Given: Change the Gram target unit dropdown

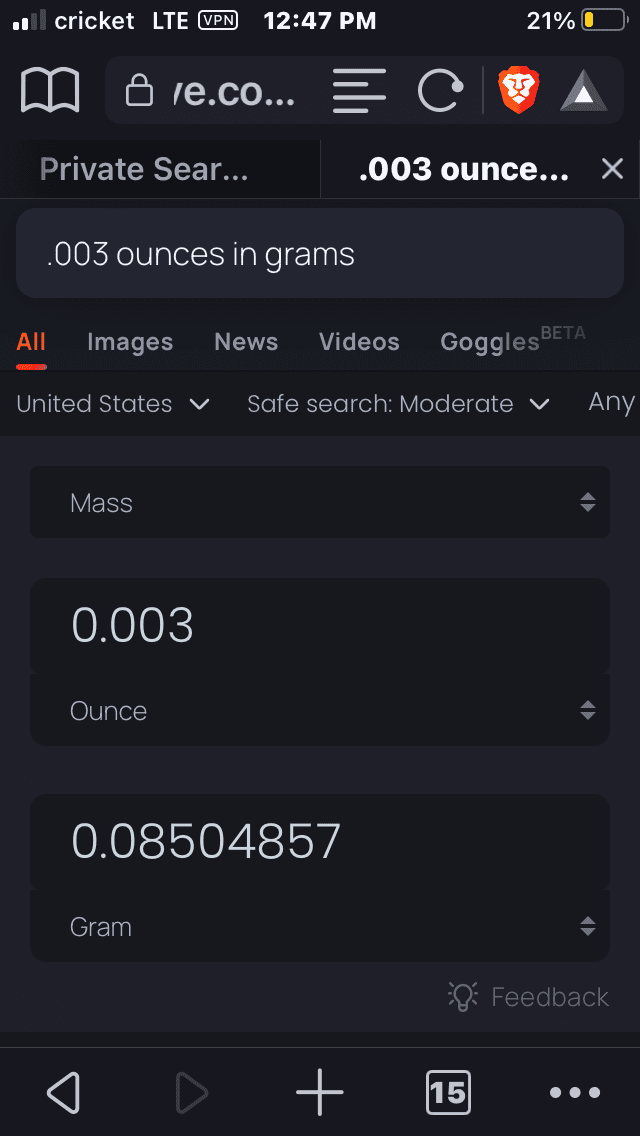Looking at the screenshot, I should click(x=320, y=927).
